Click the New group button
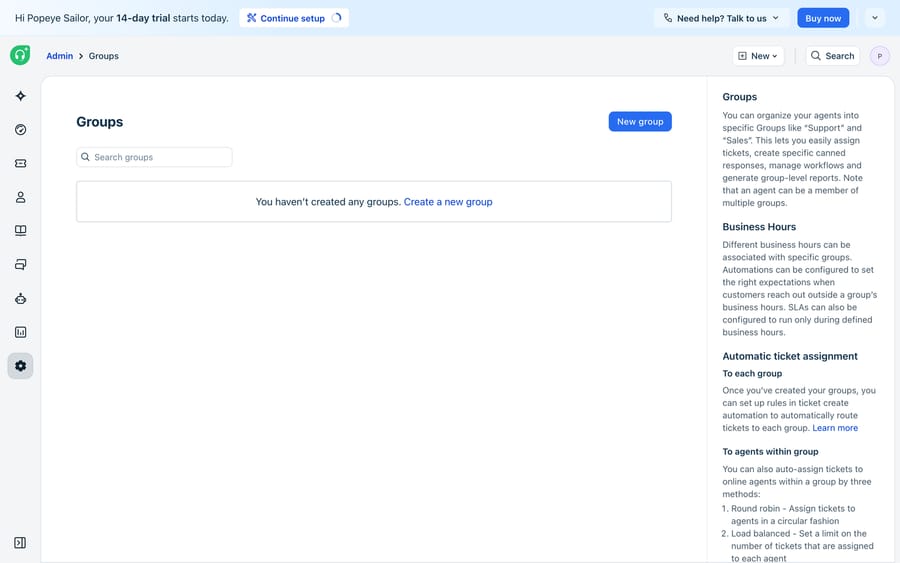 point(640,121)
